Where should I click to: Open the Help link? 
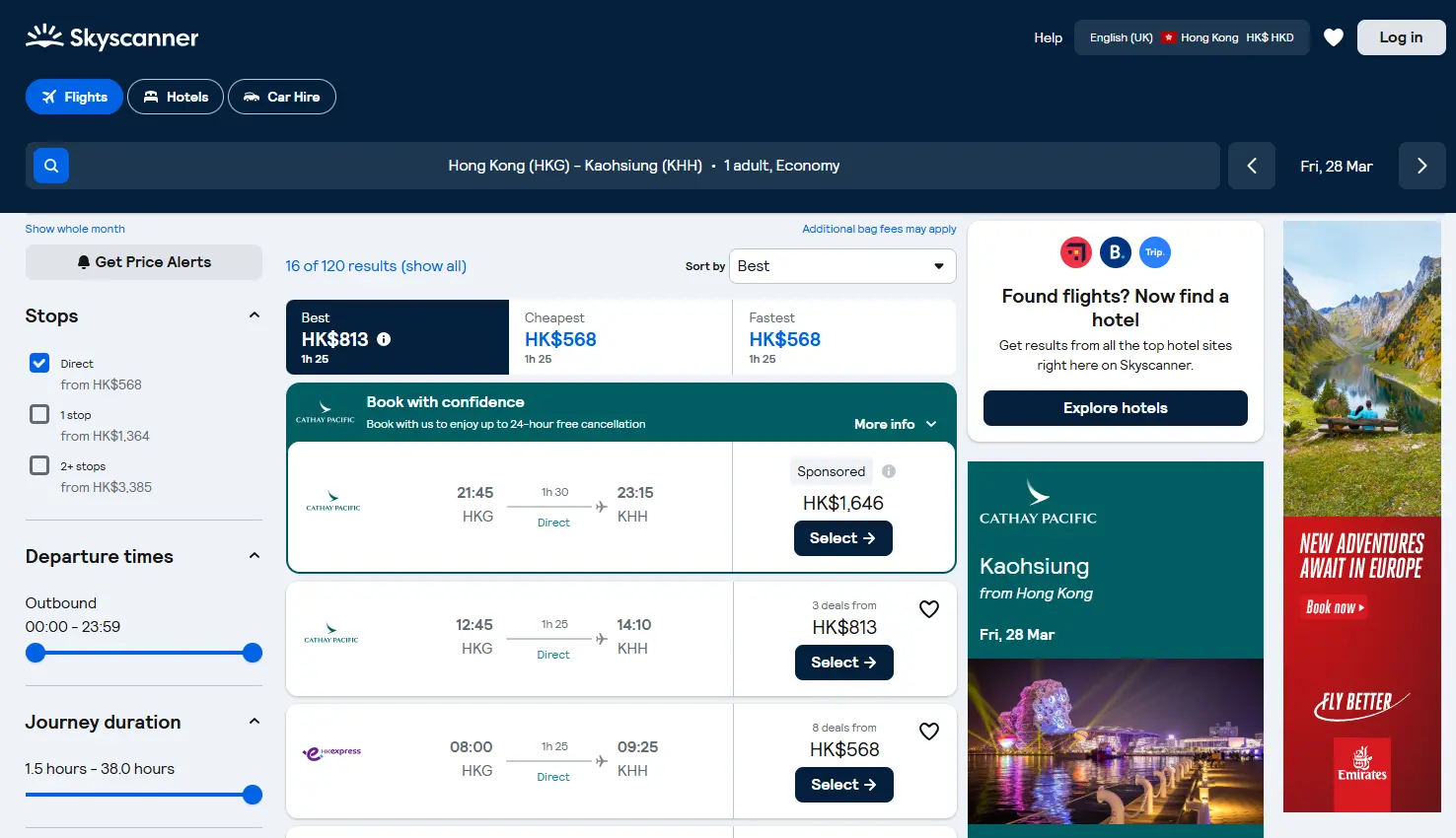pos(1048,37)
